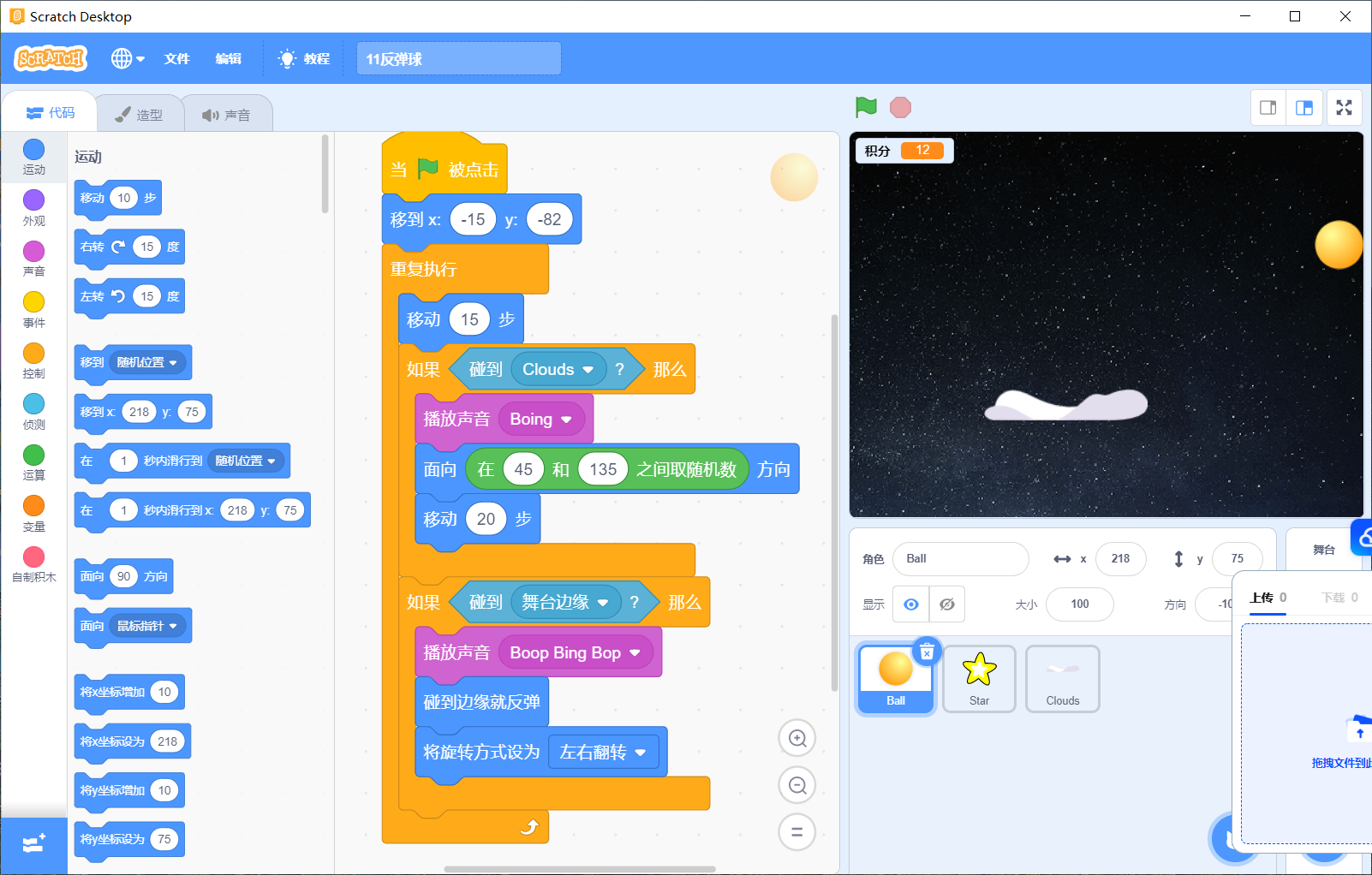
Task: Switch to 声音 sounds tab
Action: click(227, 114)
